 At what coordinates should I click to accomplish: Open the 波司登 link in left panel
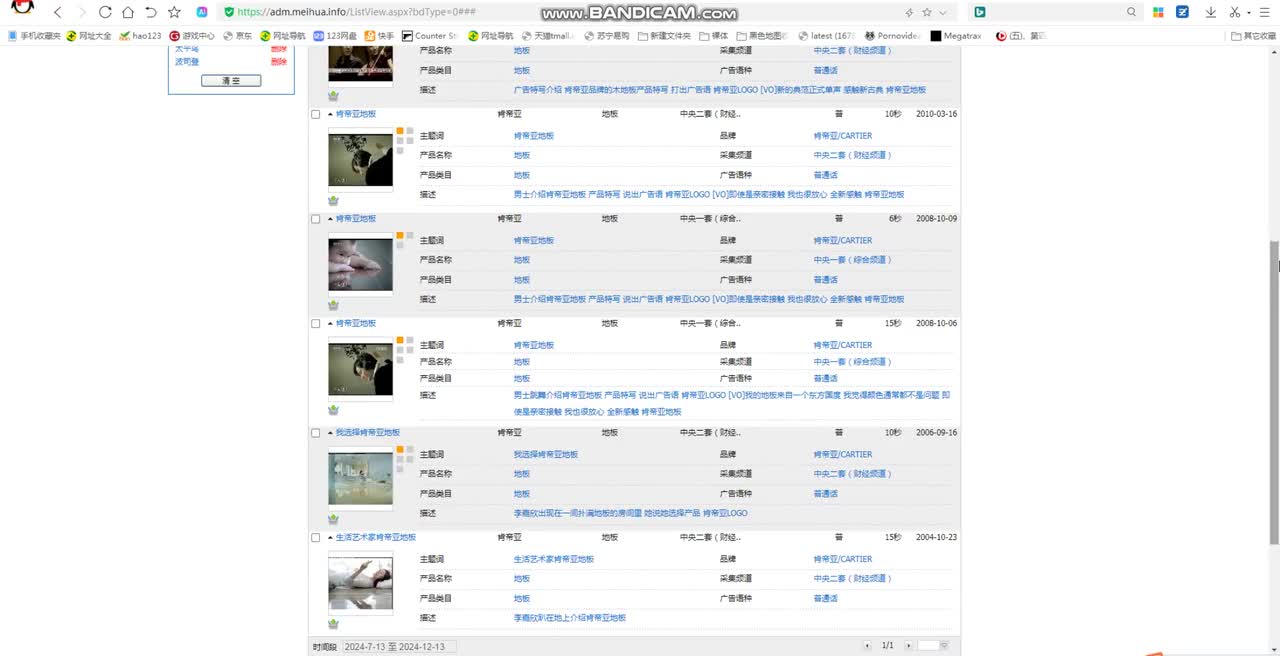click(187, 62)
